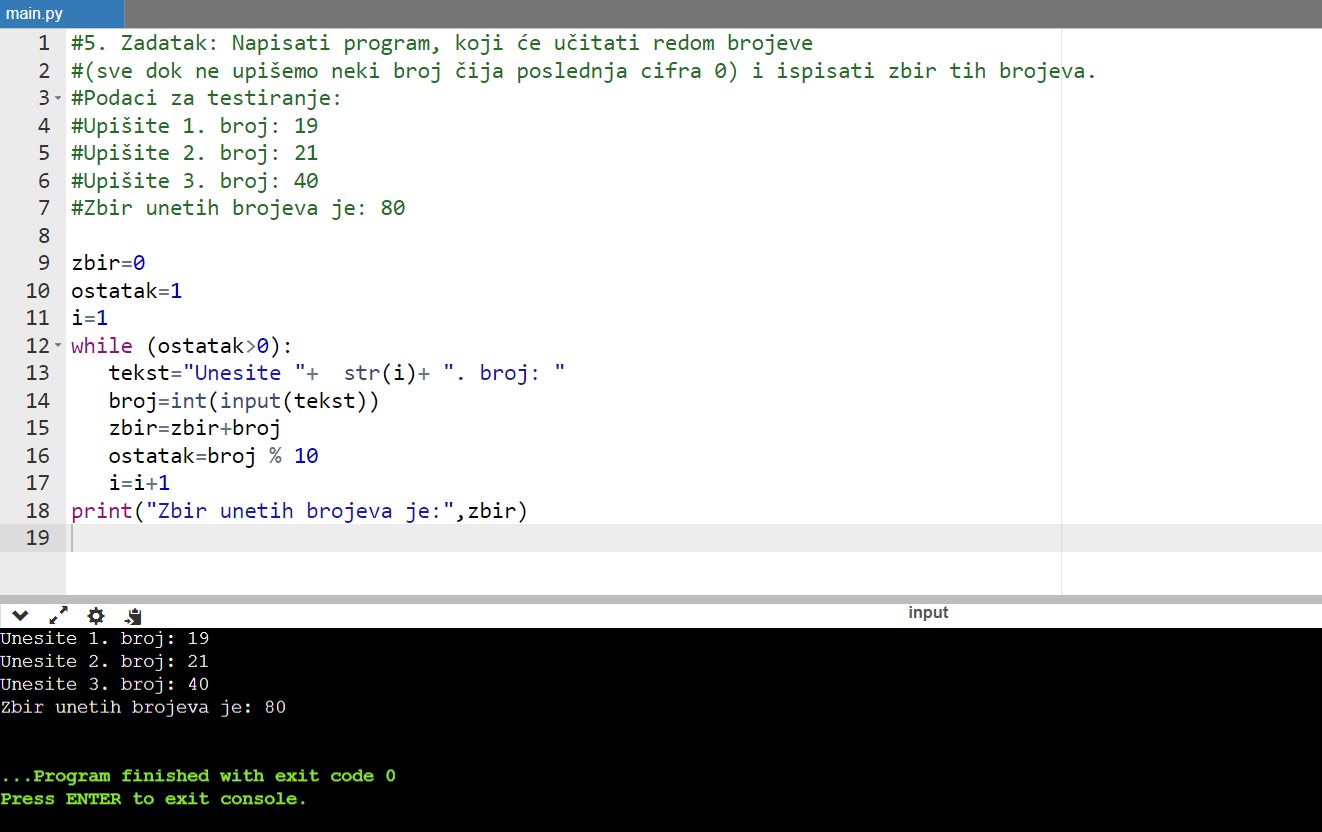Click the first comment line '#5. Zadatak'

(x=440, y=43)
